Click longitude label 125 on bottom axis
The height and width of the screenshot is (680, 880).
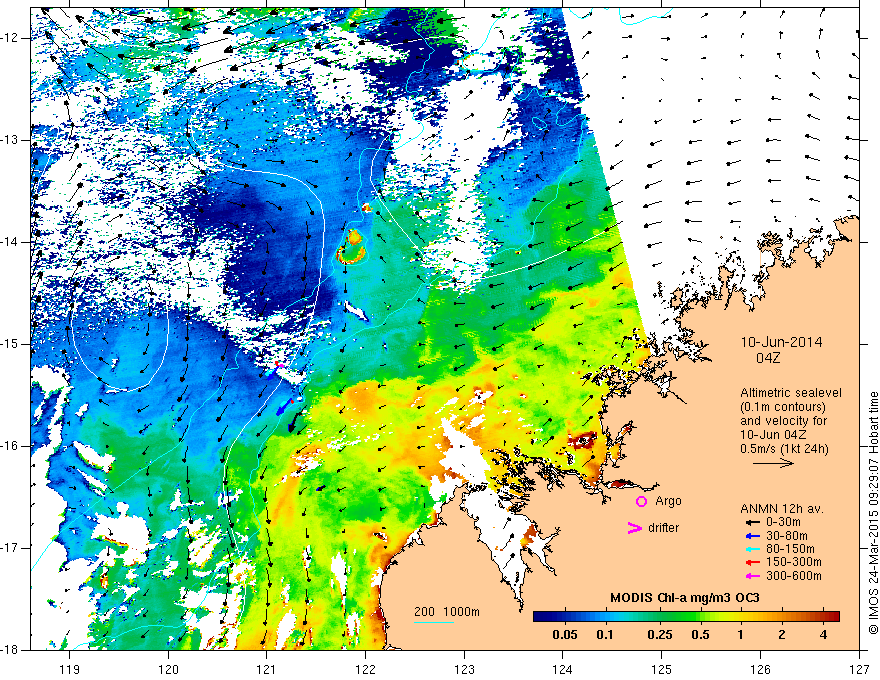click(x=662, y=669)
